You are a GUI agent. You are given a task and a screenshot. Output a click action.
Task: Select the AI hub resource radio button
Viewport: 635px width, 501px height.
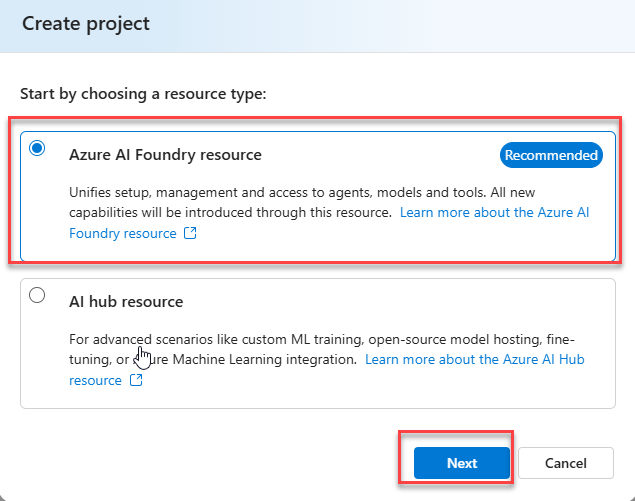(x=37, y=295)
